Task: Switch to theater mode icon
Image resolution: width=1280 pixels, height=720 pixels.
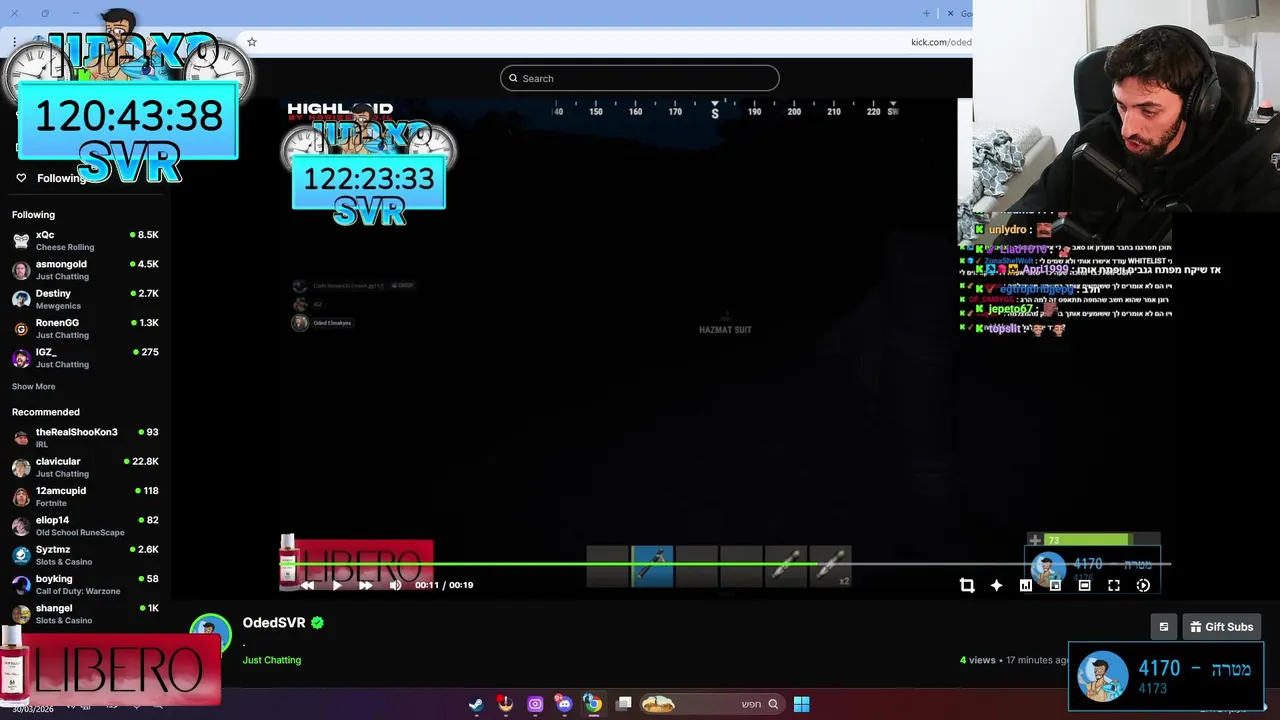Action: tap(1084, 585)
